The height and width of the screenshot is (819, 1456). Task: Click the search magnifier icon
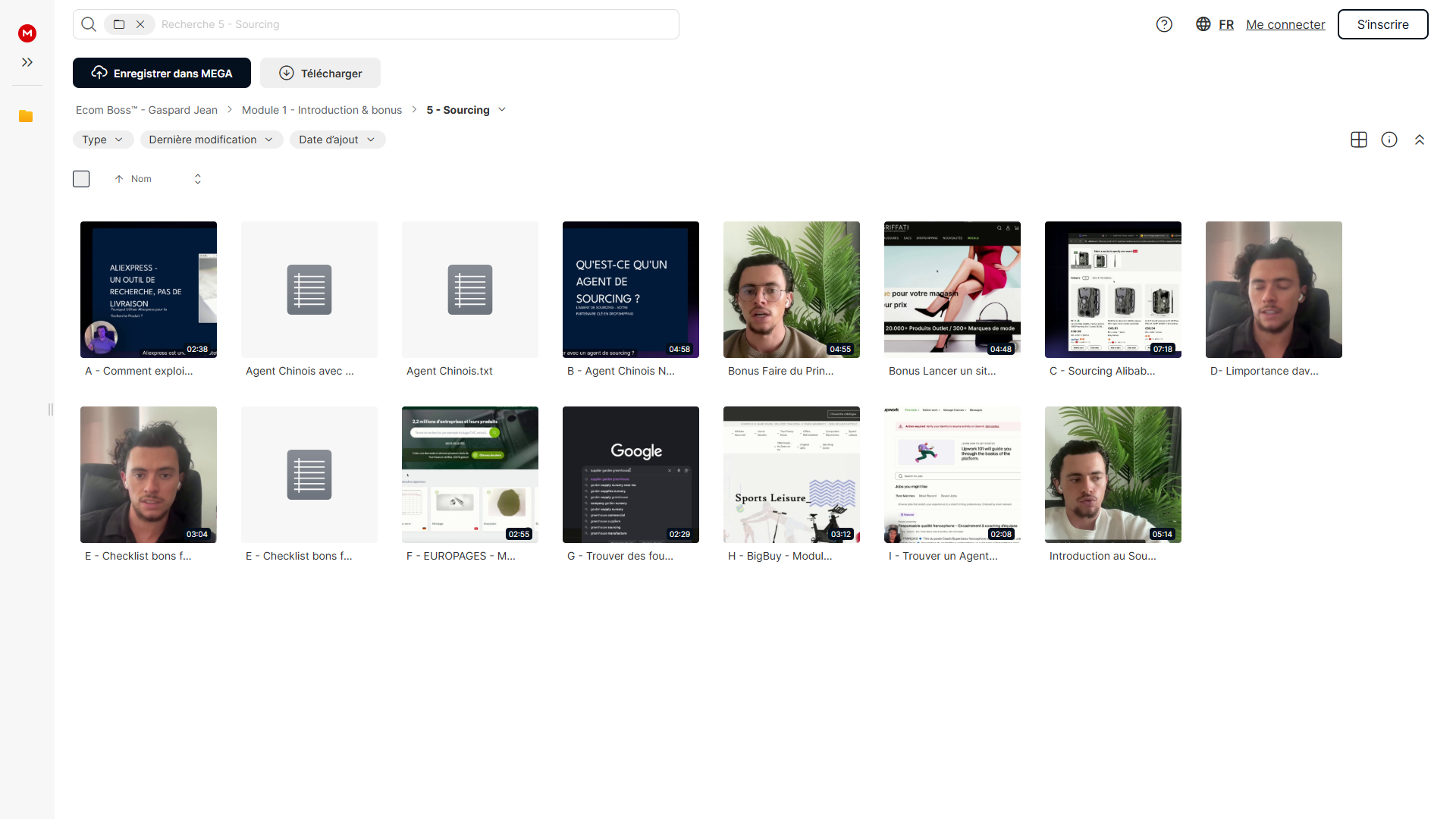[x=89, y=24]
